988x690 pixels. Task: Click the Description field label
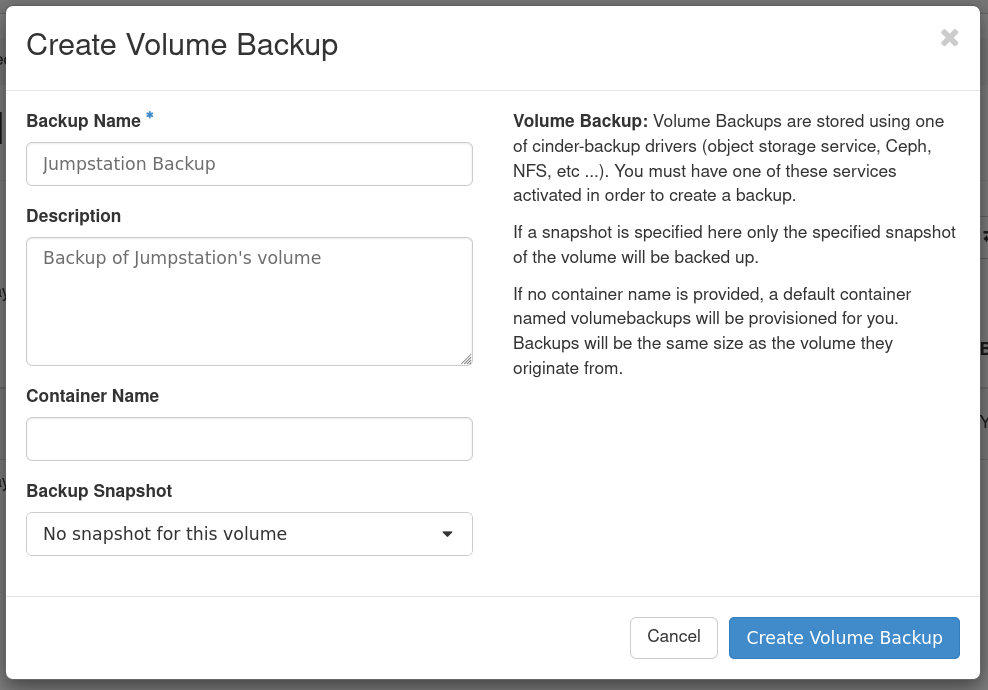click(73, 216)
